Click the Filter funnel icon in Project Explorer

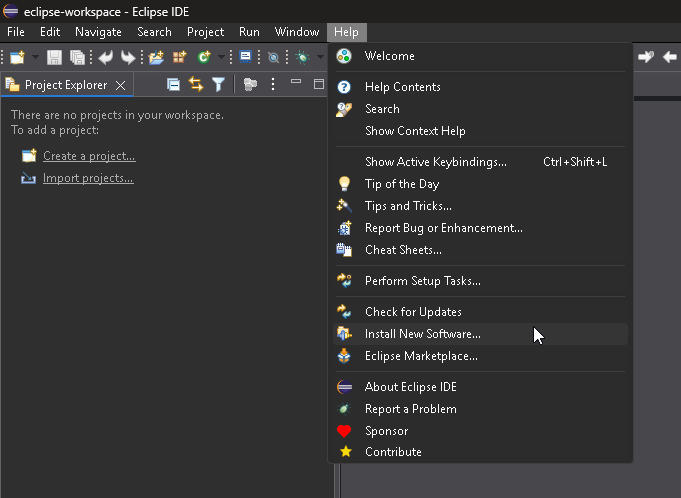tap(218, 84)
